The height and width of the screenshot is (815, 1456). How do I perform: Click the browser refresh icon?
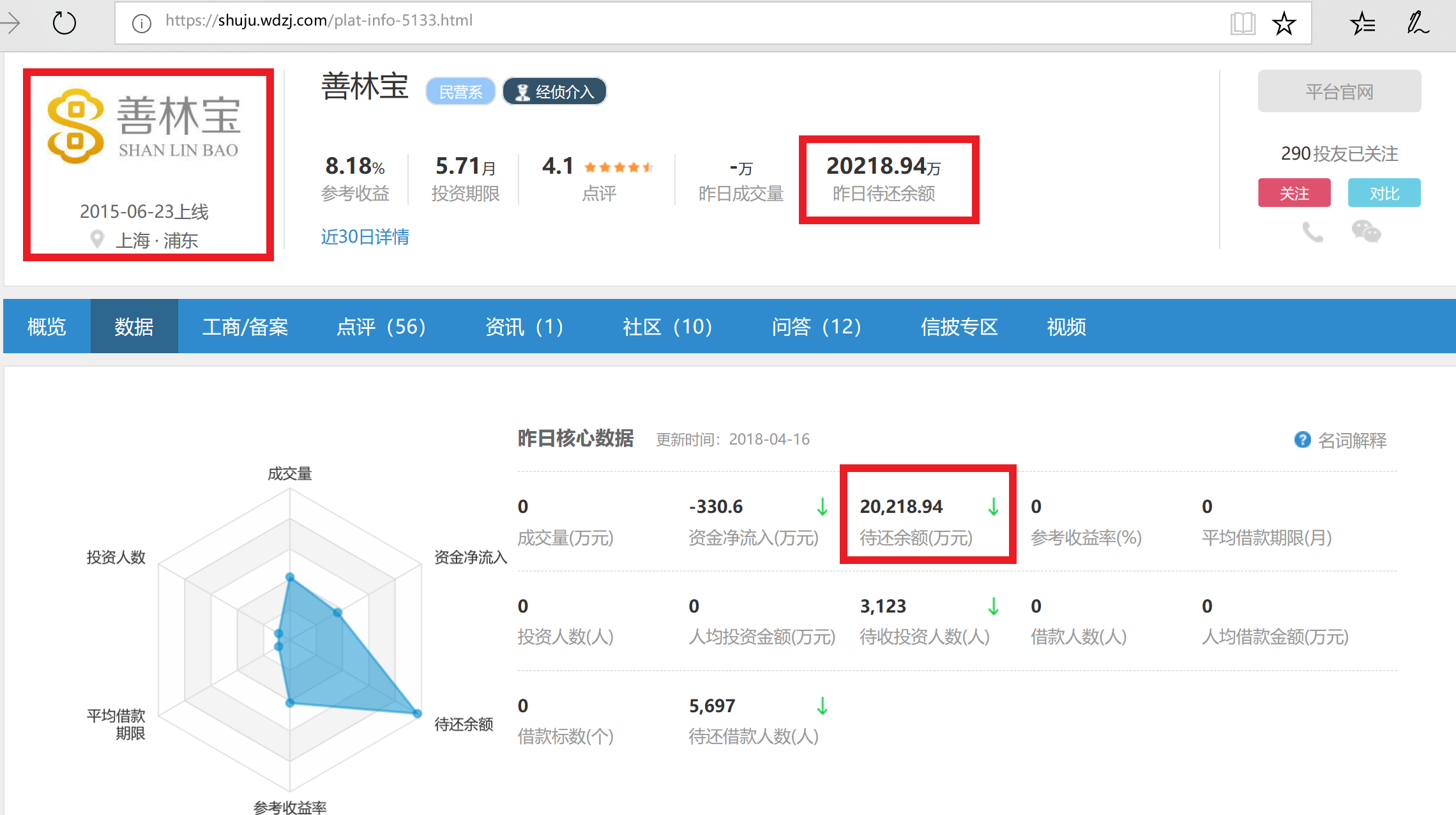click(64, 23)
